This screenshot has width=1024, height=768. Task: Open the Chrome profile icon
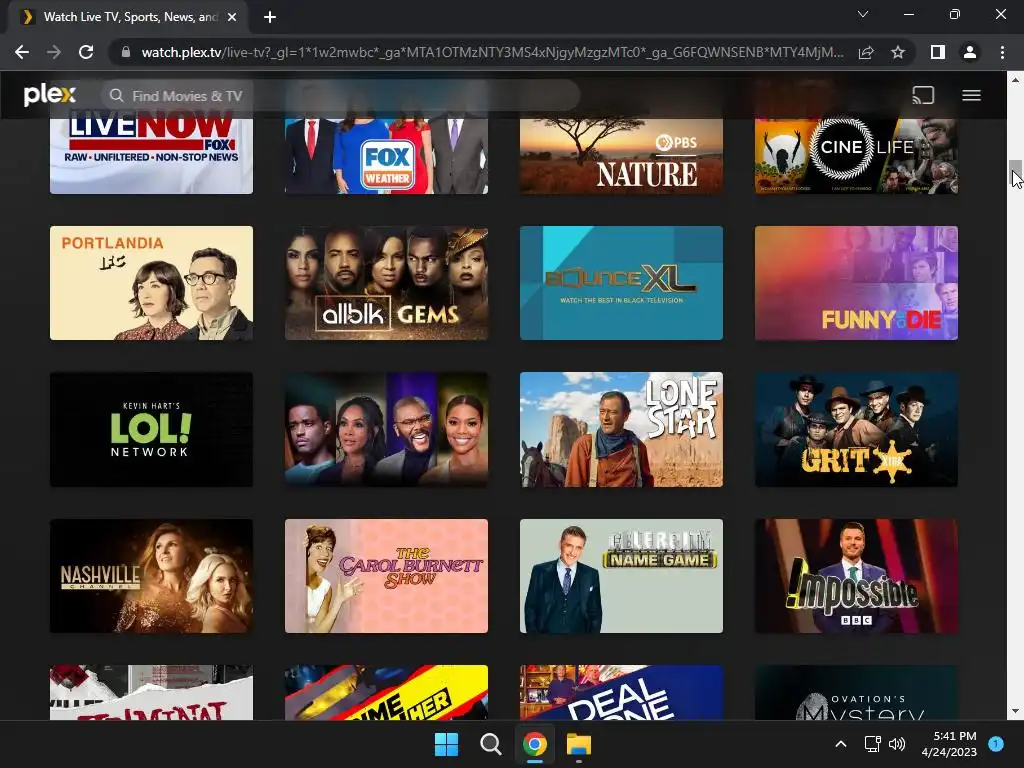(970, 52)
